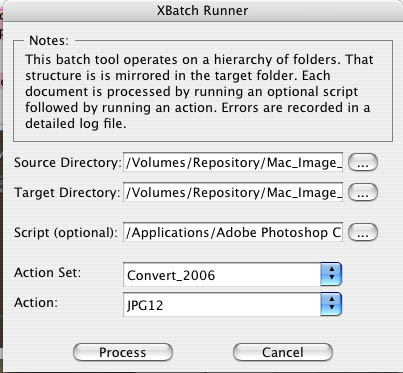Click the "Notes:" group box heading
The image size is (403, 373).
click(49, 41)
